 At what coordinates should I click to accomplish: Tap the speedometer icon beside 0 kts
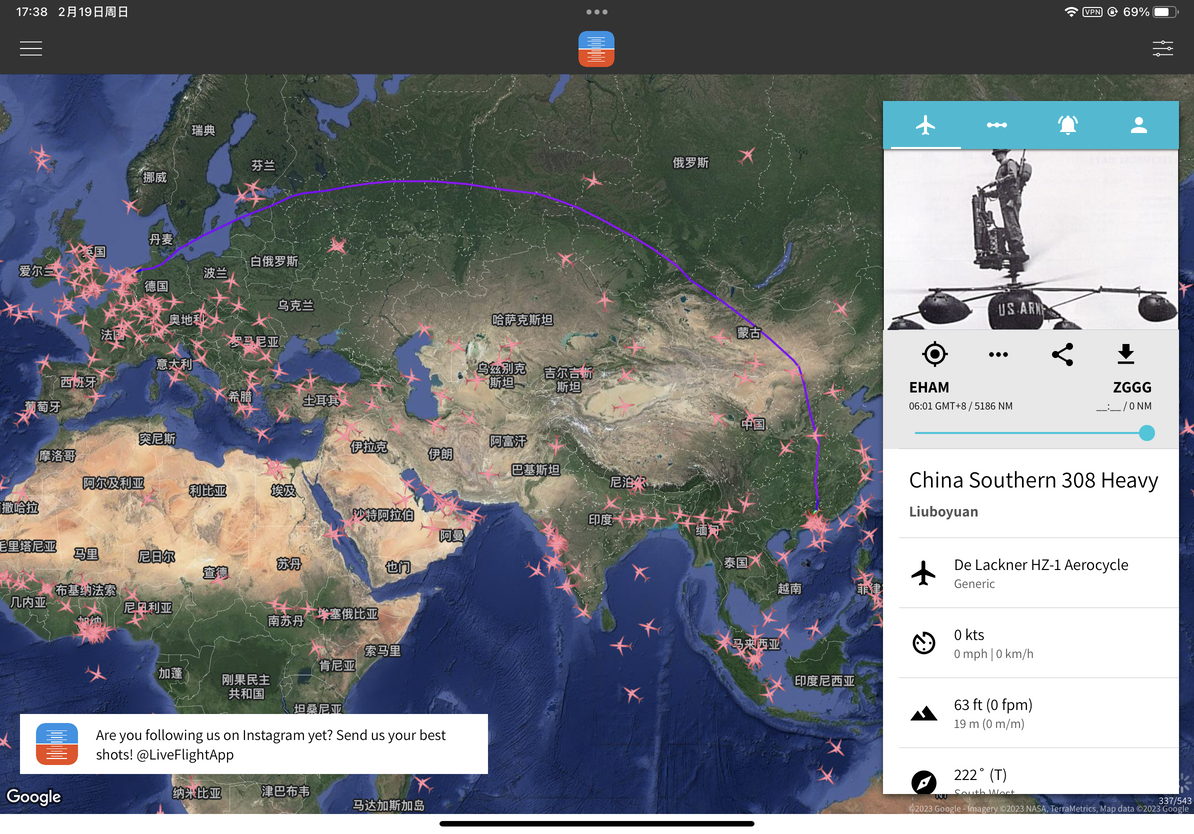(924, 643)
